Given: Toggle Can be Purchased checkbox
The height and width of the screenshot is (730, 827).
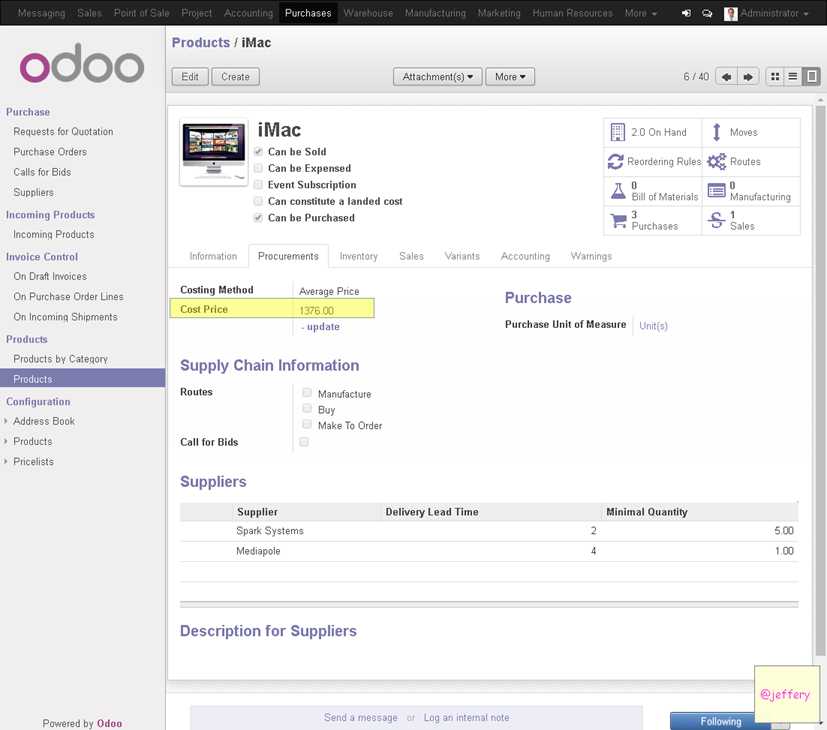Looking at the screenshot, I should [258, 218].
